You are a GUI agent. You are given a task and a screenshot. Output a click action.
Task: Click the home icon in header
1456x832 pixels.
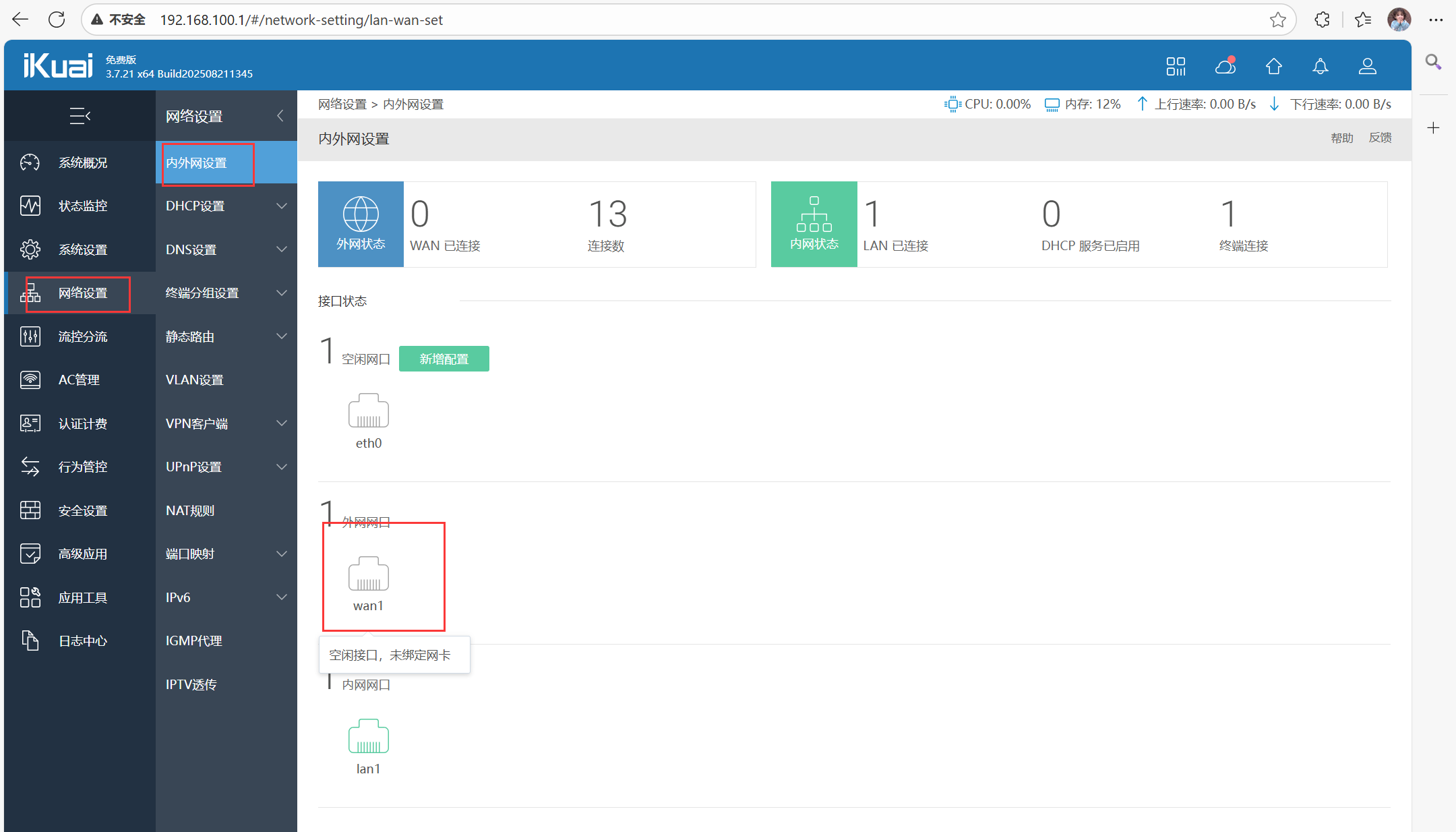click(x=1273, y=66)
